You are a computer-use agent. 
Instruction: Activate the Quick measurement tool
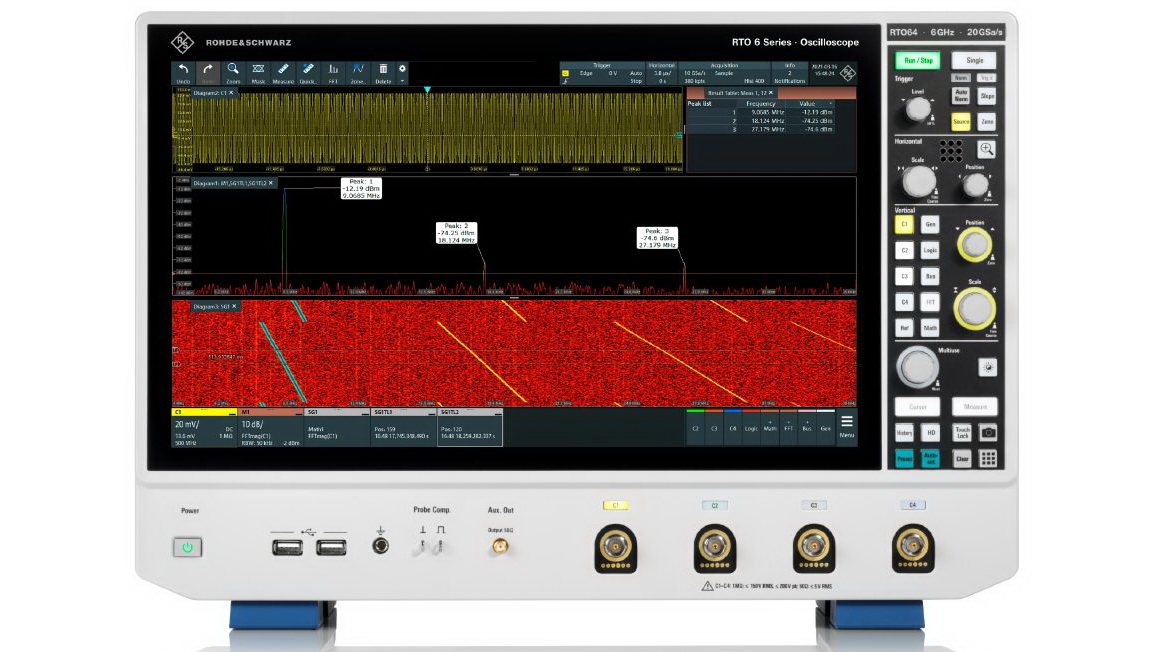point(308,72)
